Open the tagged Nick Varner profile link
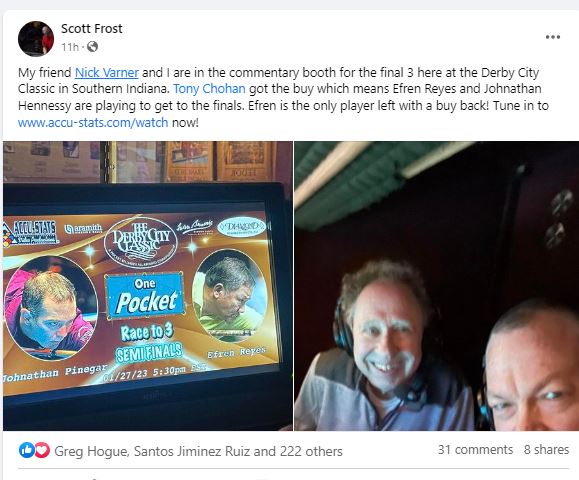 click(107, 72)
